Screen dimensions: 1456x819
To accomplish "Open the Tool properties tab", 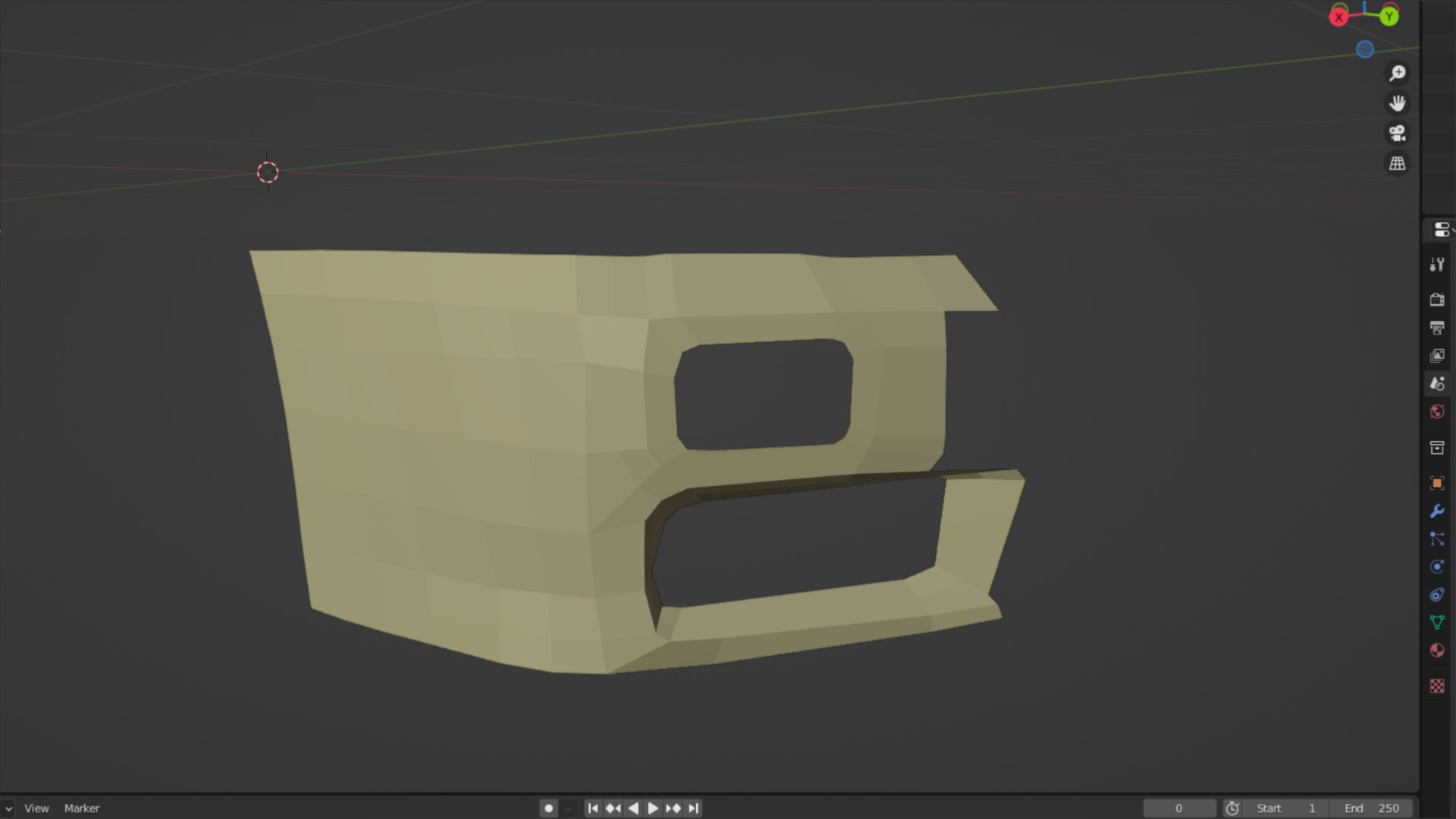I will pyautogui.click(x=1437, y=265).
